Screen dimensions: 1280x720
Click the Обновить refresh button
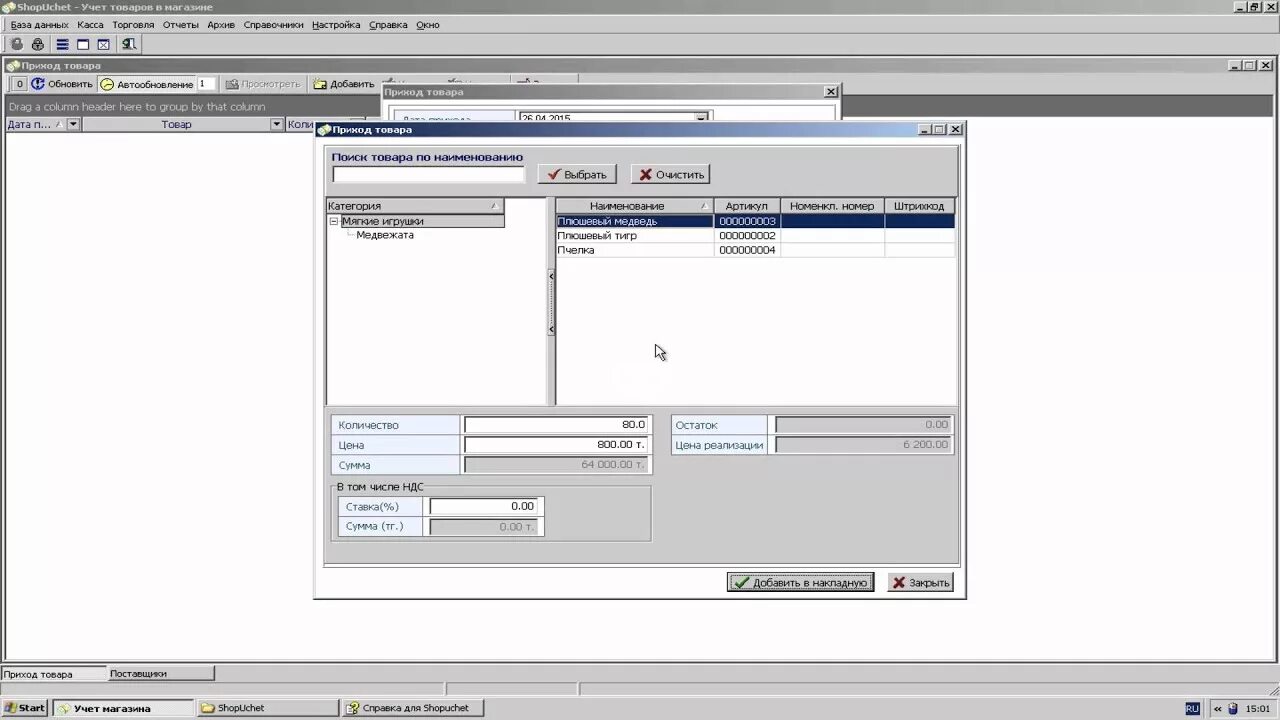62,84
